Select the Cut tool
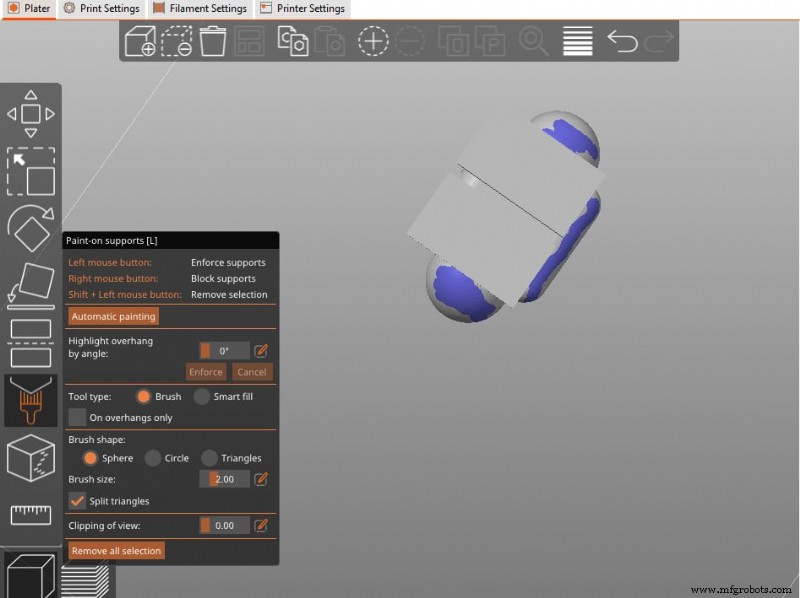 coord(31,343)
